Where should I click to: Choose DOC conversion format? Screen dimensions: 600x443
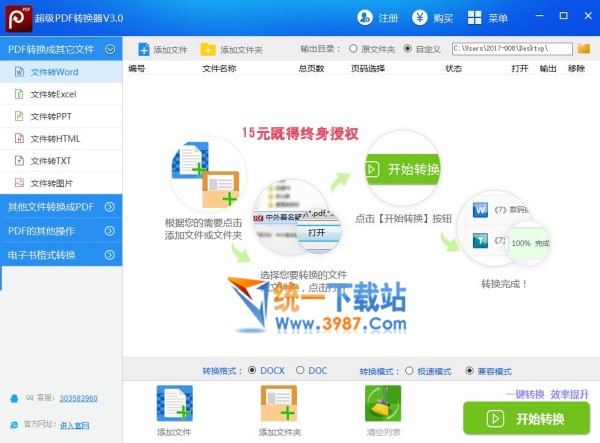[300, 370]
